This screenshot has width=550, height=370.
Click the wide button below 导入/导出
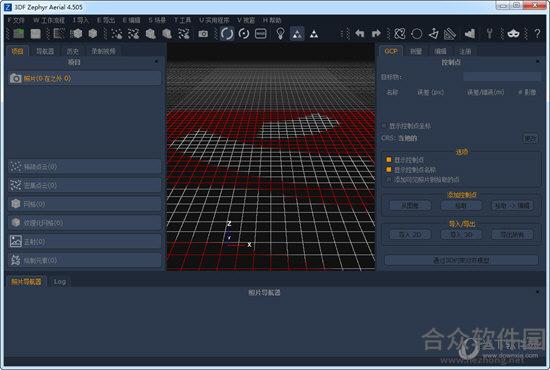pyautogui.click(x=461, y=260)
